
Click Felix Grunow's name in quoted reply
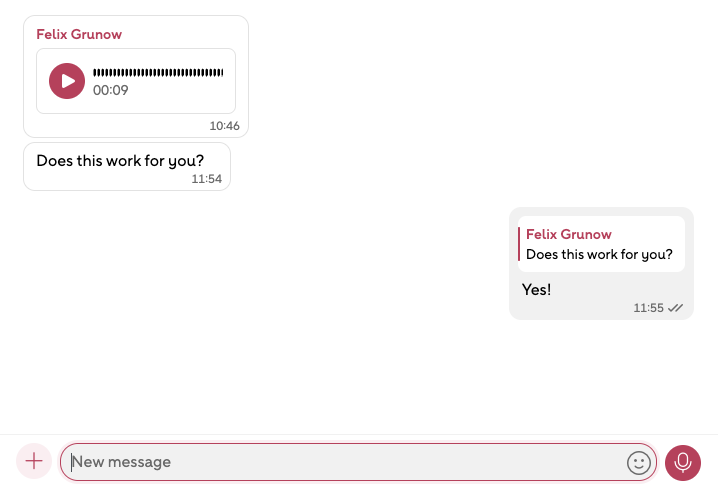click(569, 234)
